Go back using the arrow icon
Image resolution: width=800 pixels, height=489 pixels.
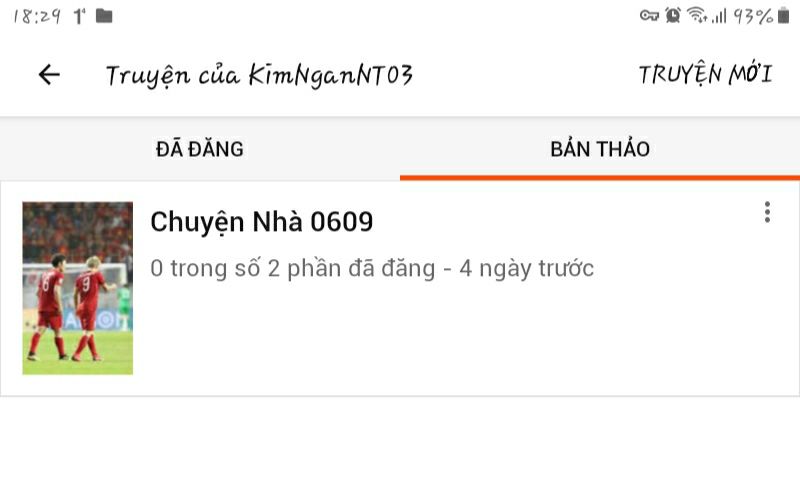(49, 75)
